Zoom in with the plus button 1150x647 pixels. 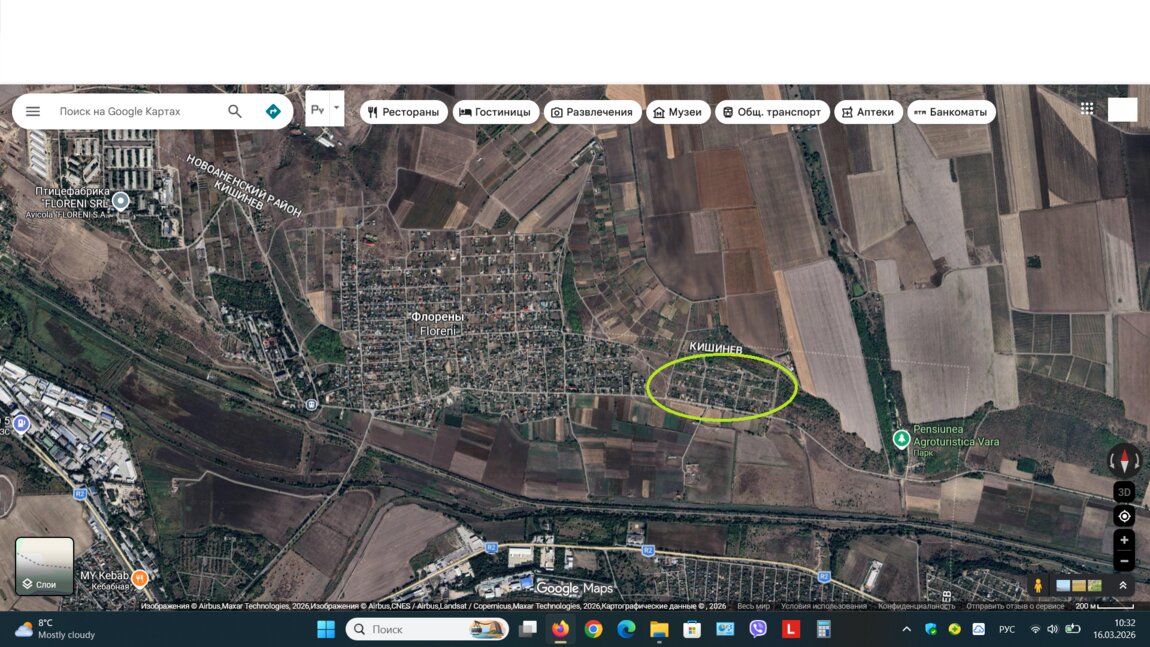click(1124, 540)
